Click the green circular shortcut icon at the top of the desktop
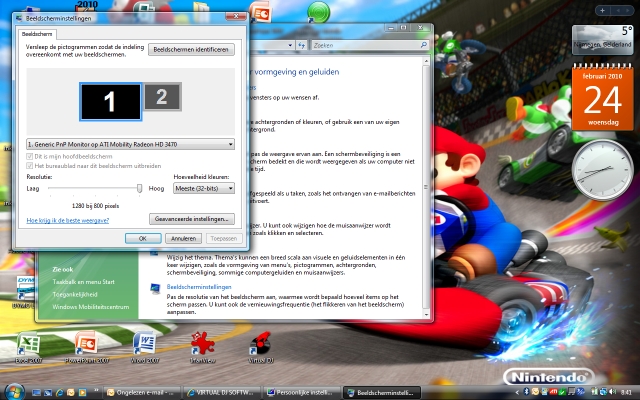This screenshot has width=640, height=400. 318,12
